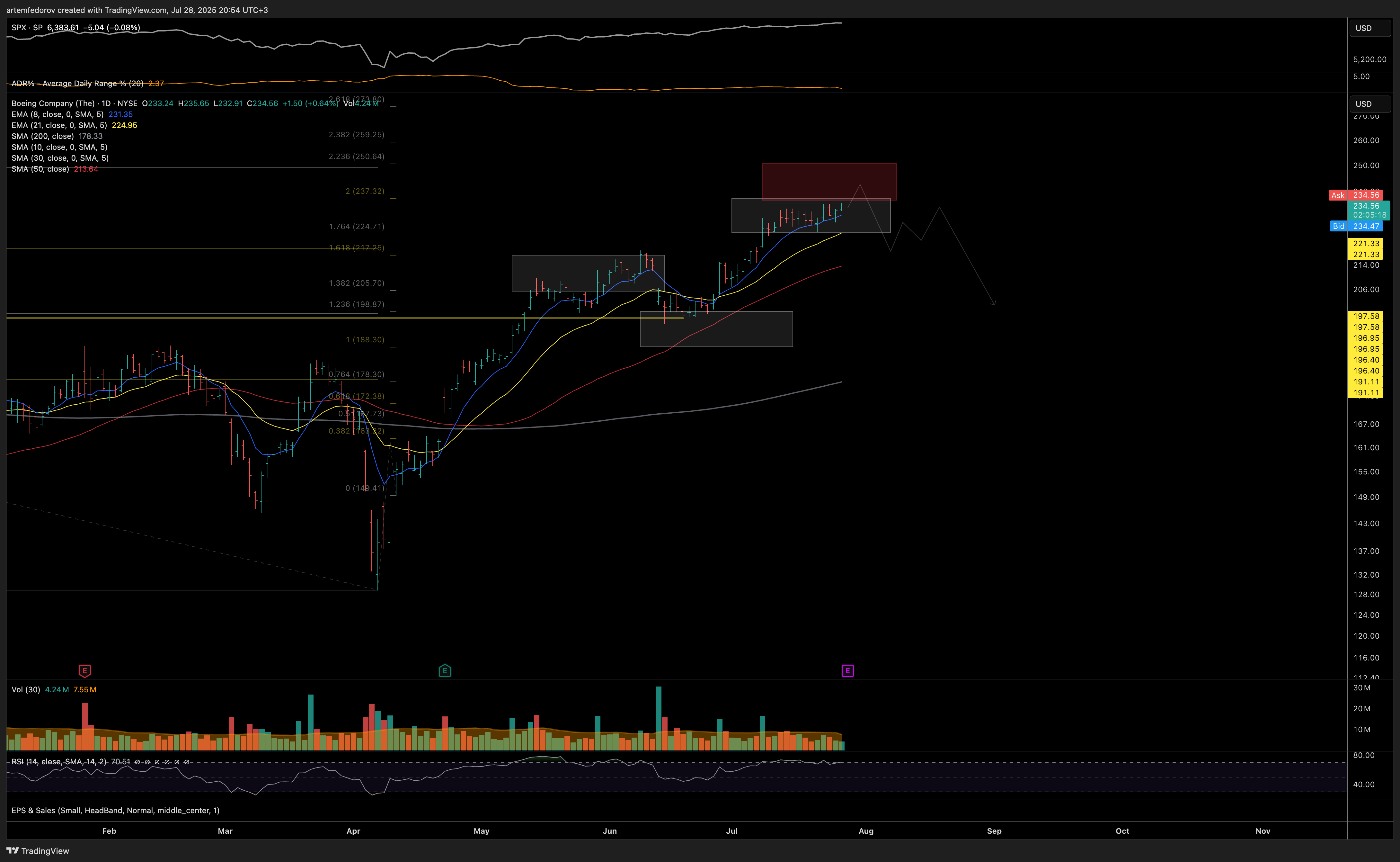The height and width of the screenshot is (862, 1400).
Task: Click the Fib level 1 (188.30) label
Action: pyautogui.click(x=365, y=339)
